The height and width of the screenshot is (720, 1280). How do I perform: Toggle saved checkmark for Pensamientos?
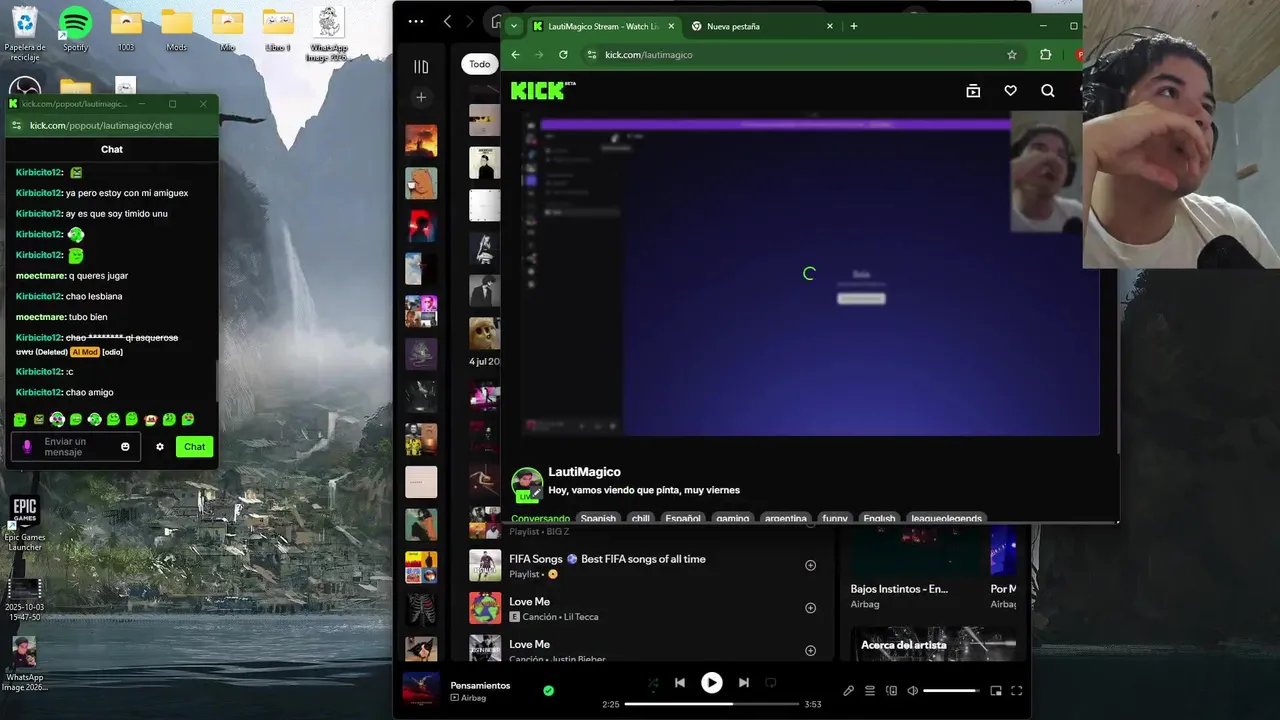(548, 690)
